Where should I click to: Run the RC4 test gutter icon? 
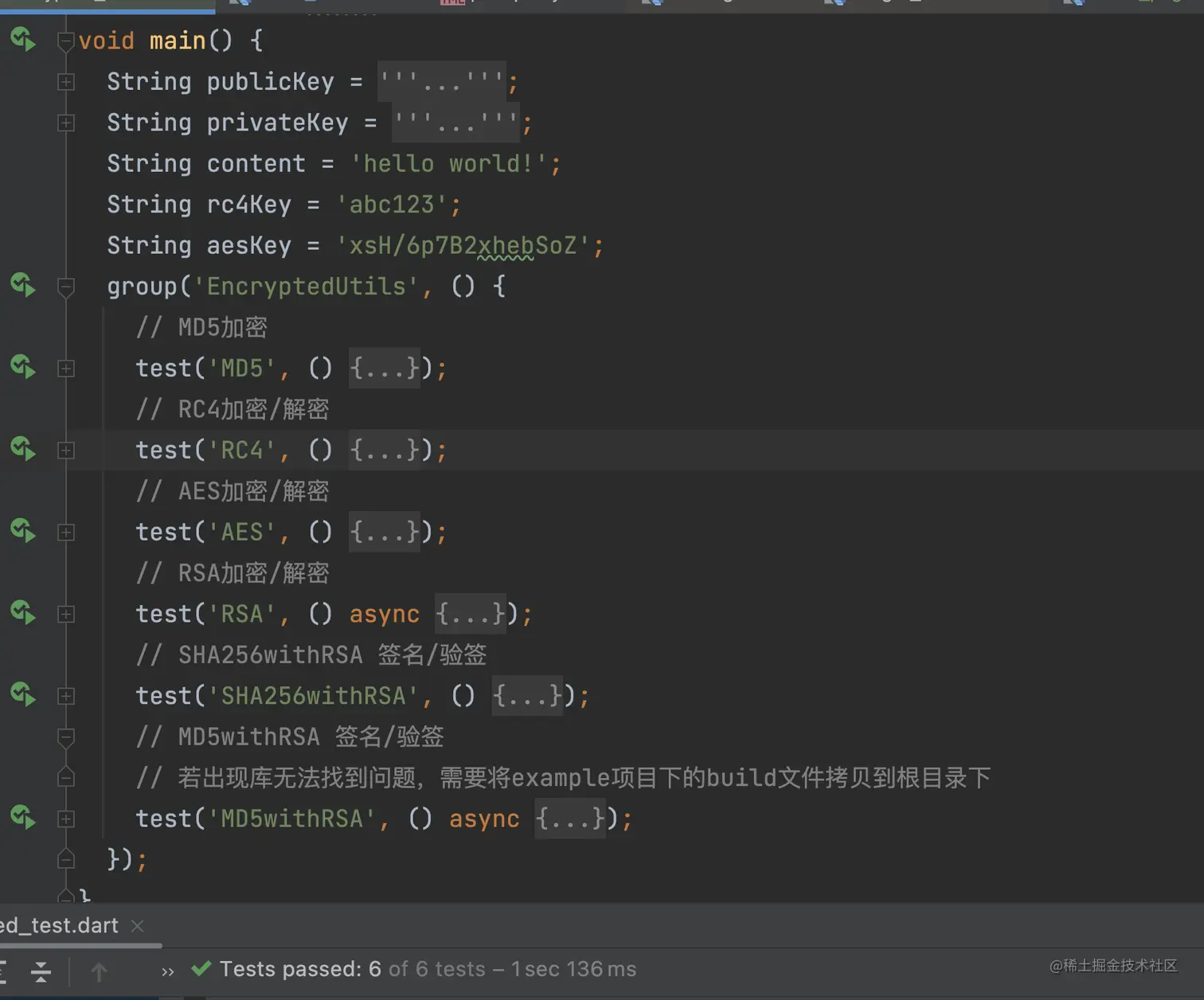pyautogui.click(x=23, y=449)
